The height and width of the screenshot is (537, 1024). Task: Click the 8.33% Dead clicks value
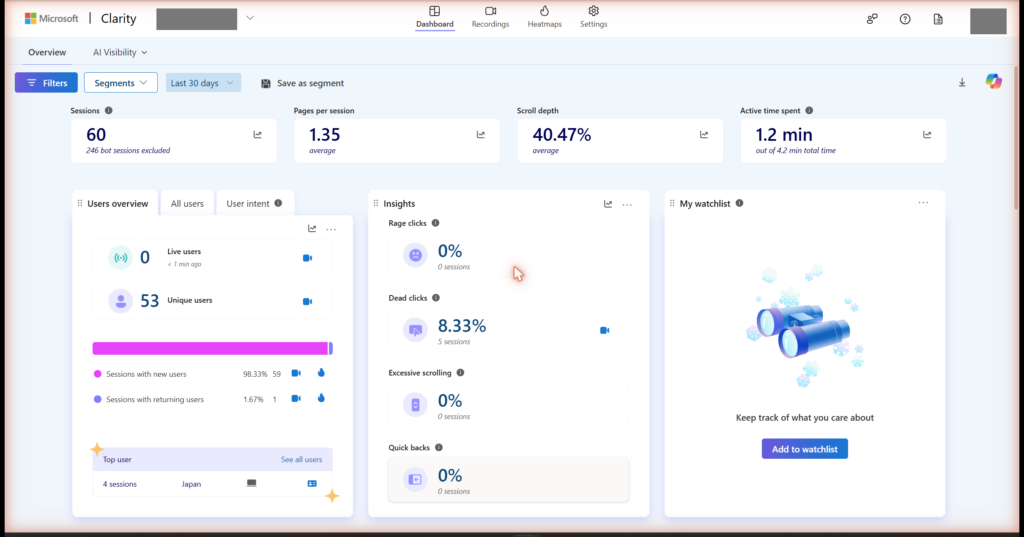462,325
